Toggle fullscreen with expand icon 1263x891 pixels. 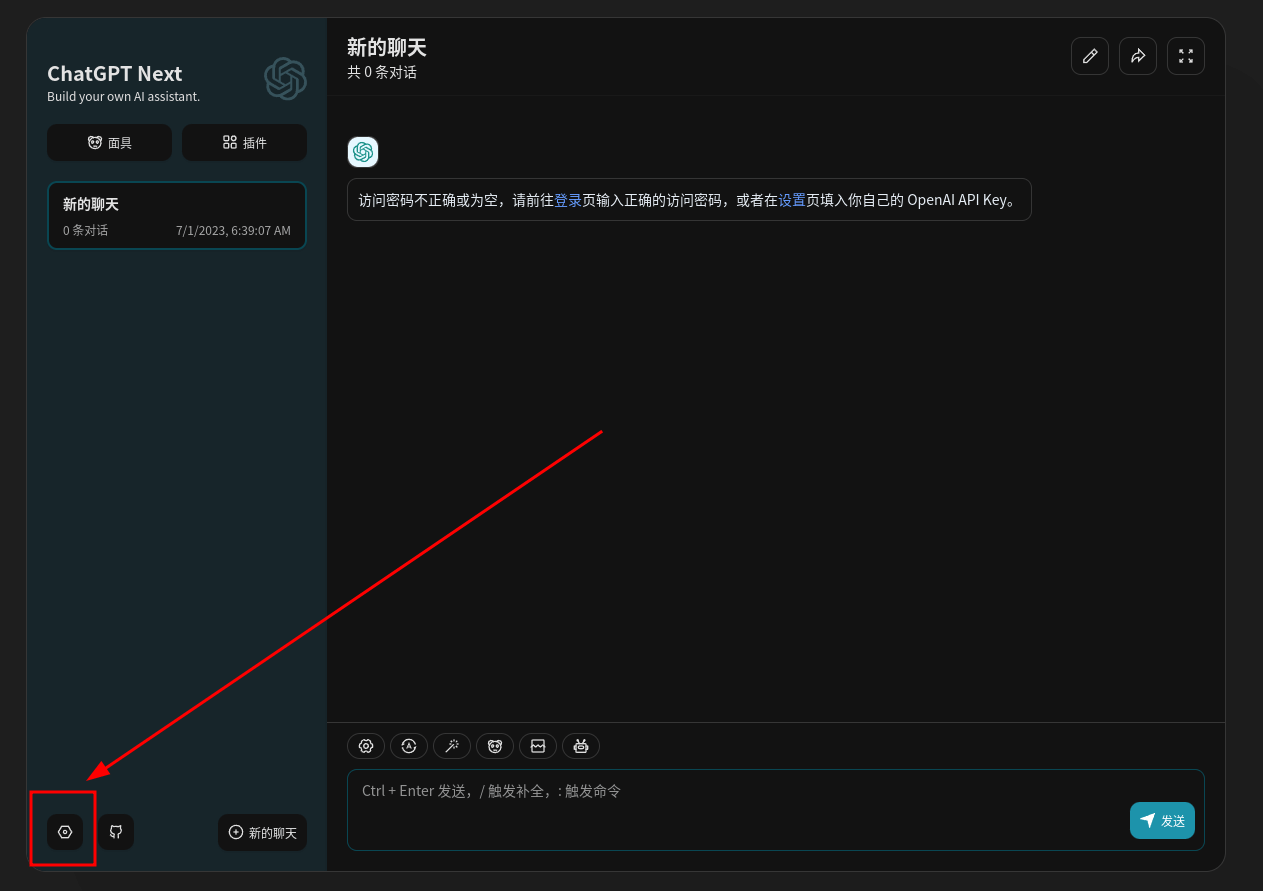[1186, 56]
